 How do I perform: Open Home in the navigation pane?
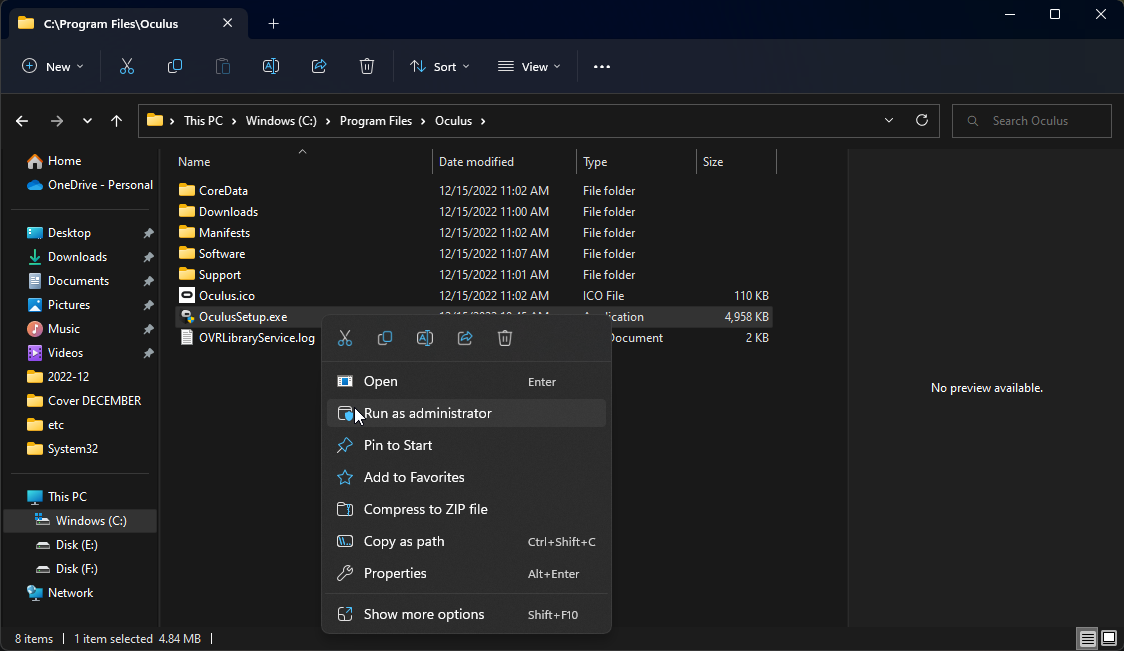click(54, 161)
